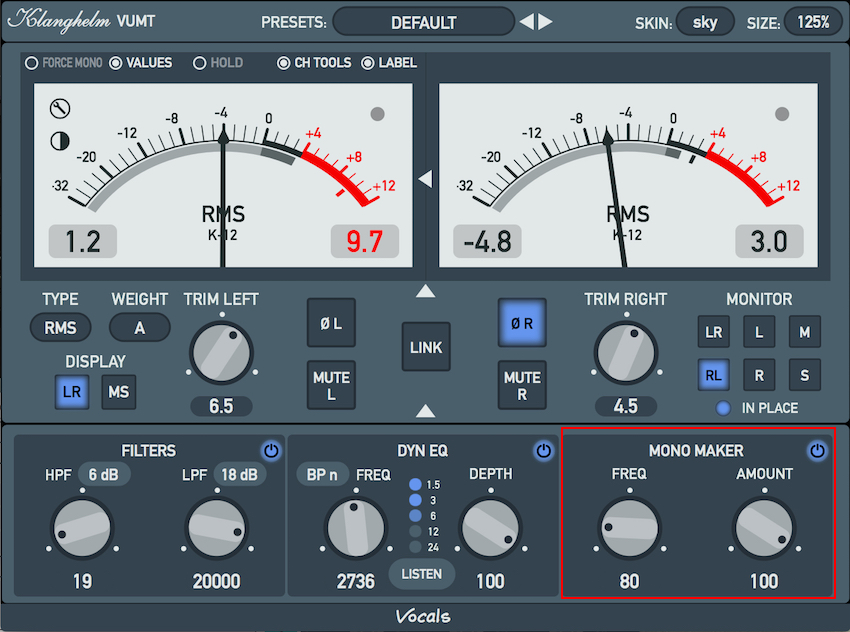Click the left meter peak readout 9.7

[x=365, y=241]
